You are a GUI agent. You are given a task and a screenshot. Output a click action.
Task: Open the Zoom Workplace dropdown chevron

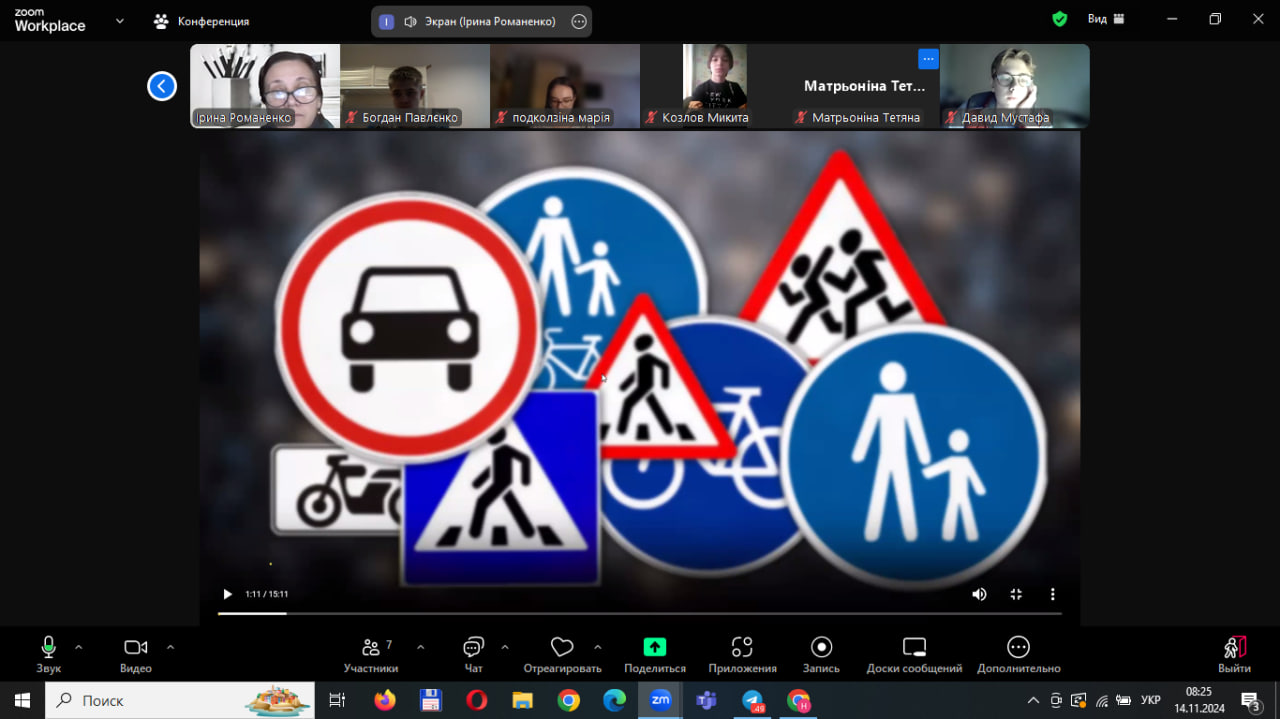tap(120, 20)
